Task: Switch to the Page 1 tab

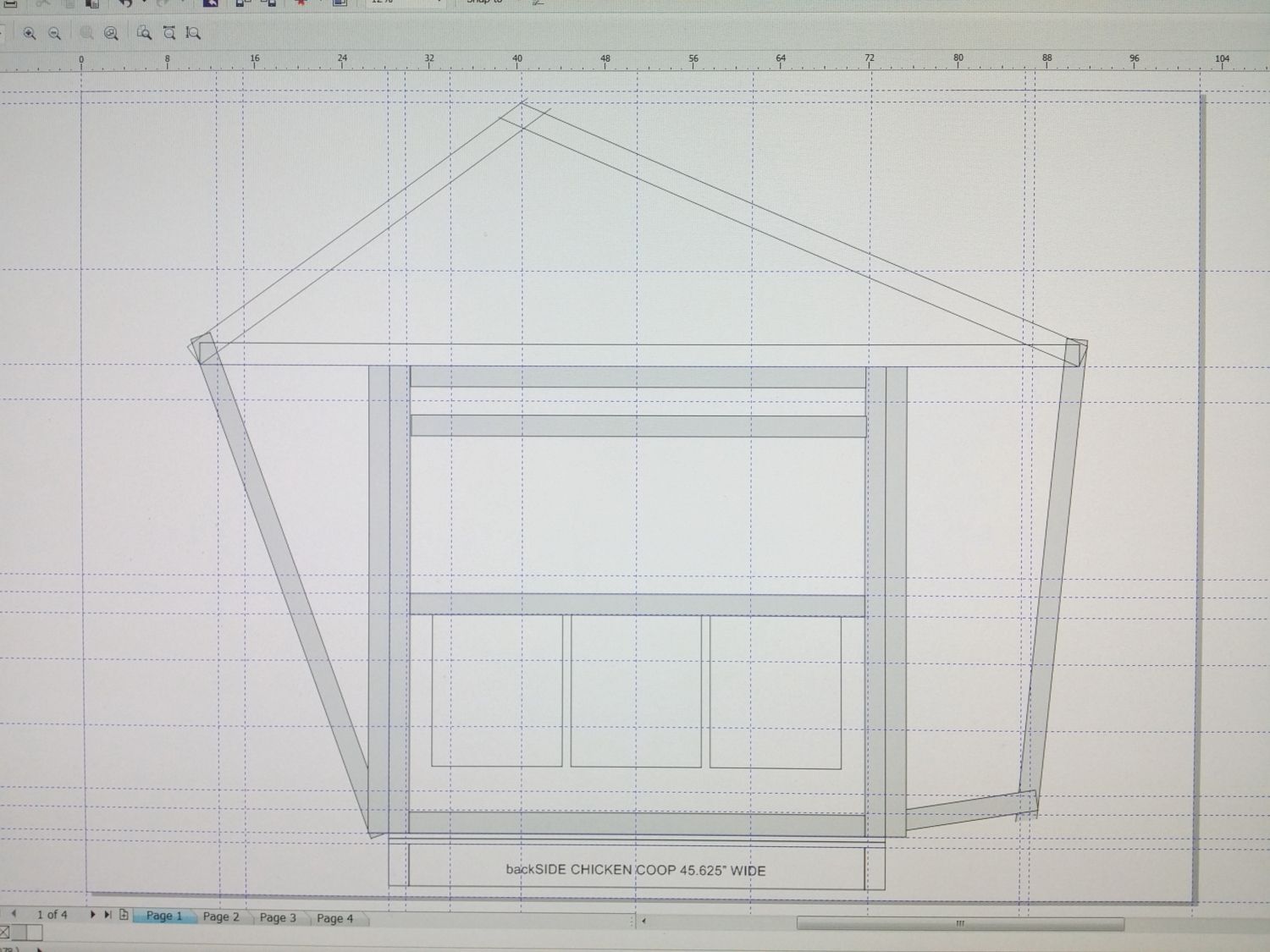Action: click(164, 916)
